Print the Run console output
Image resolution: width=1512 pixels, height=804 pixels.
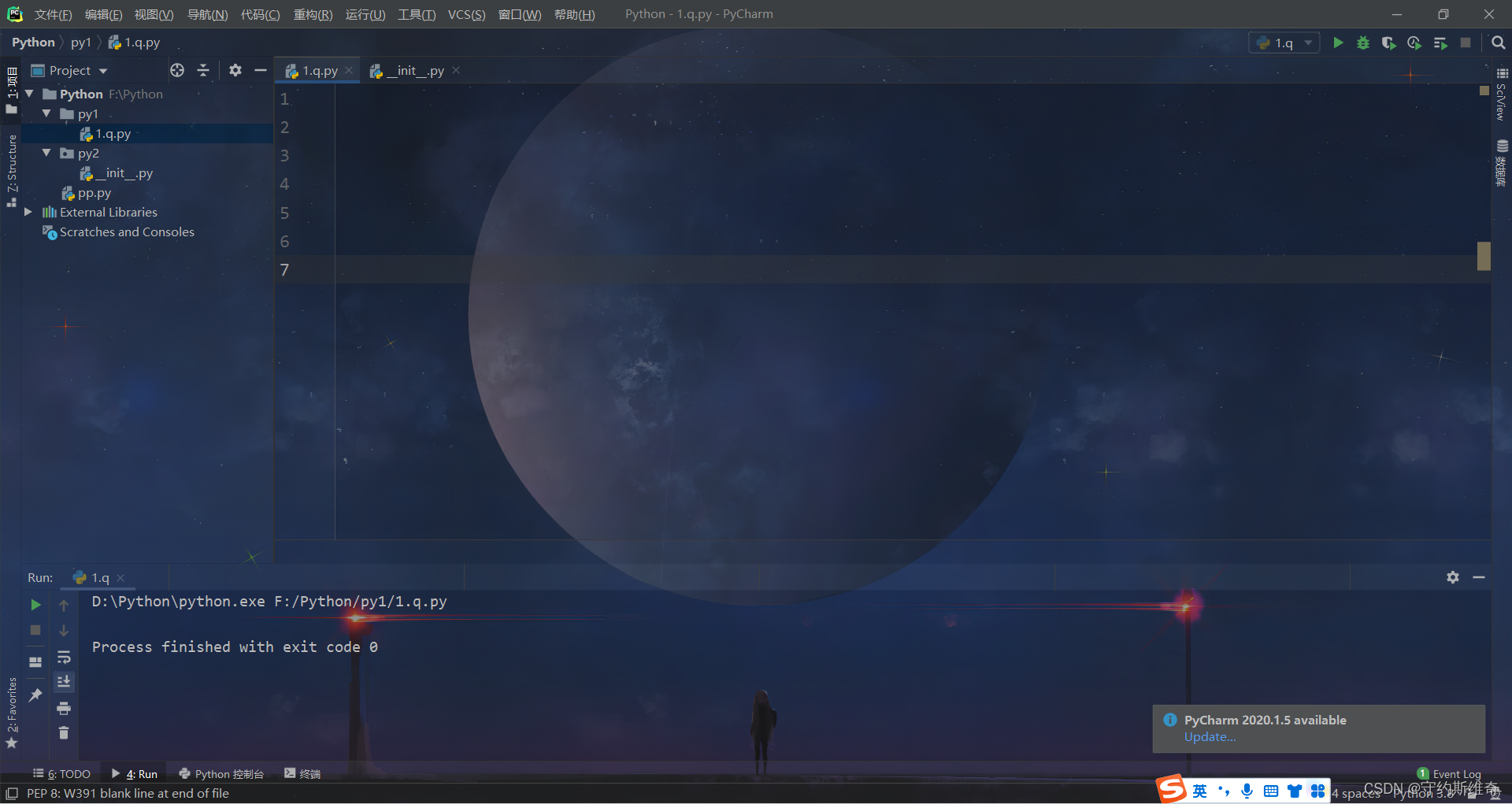pos(64,708)
